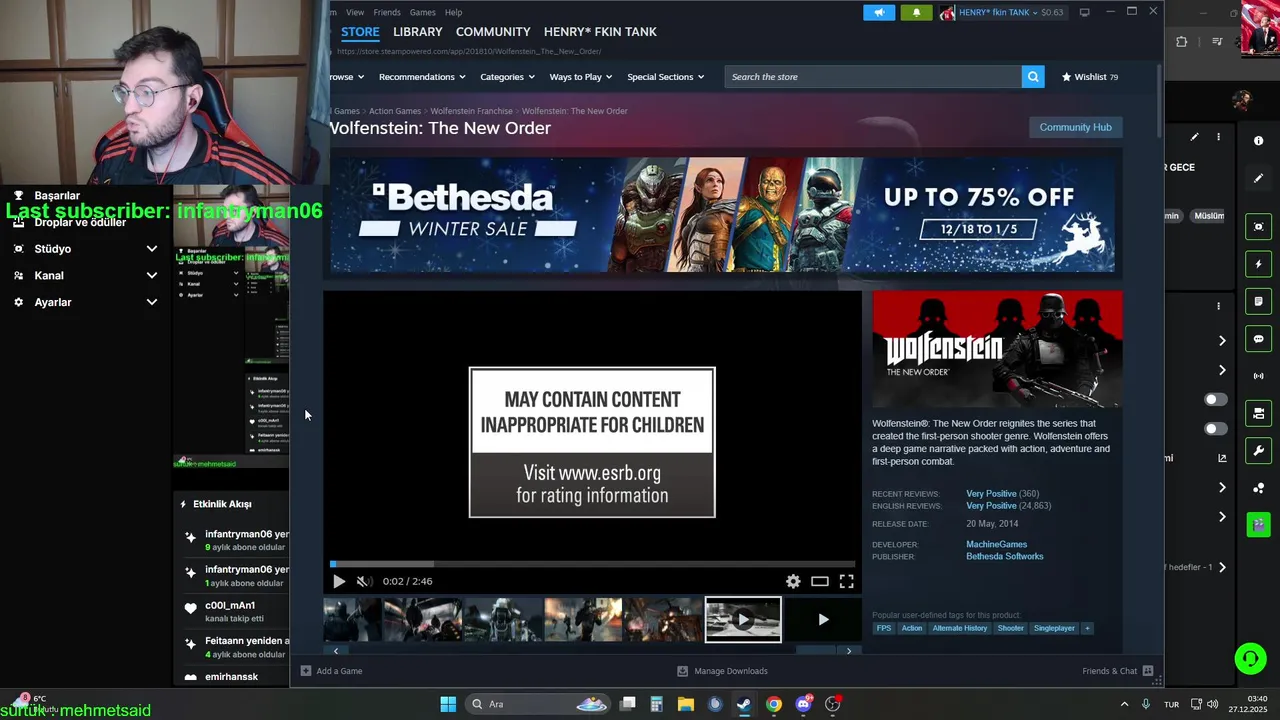Open the Steam notifications bell
Screen dimensions: 1280x720
click(x=916, y=12)
